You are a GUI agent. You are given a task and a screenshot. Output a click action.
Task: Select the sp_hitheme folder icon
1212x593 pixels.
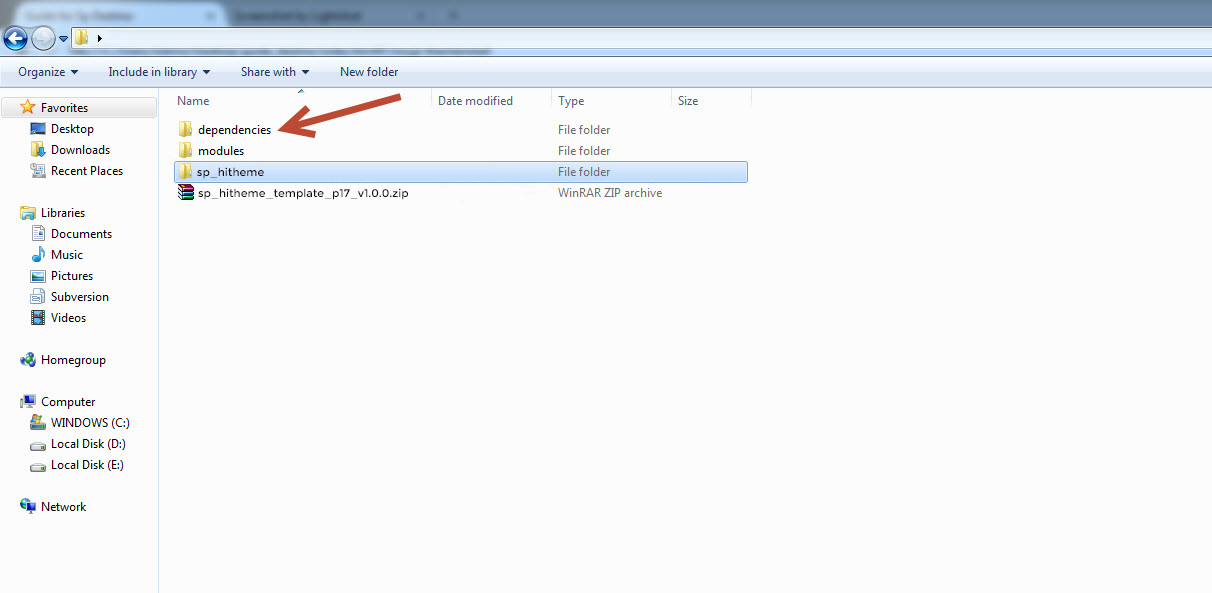pyautogui.click(x=186, y=172)
